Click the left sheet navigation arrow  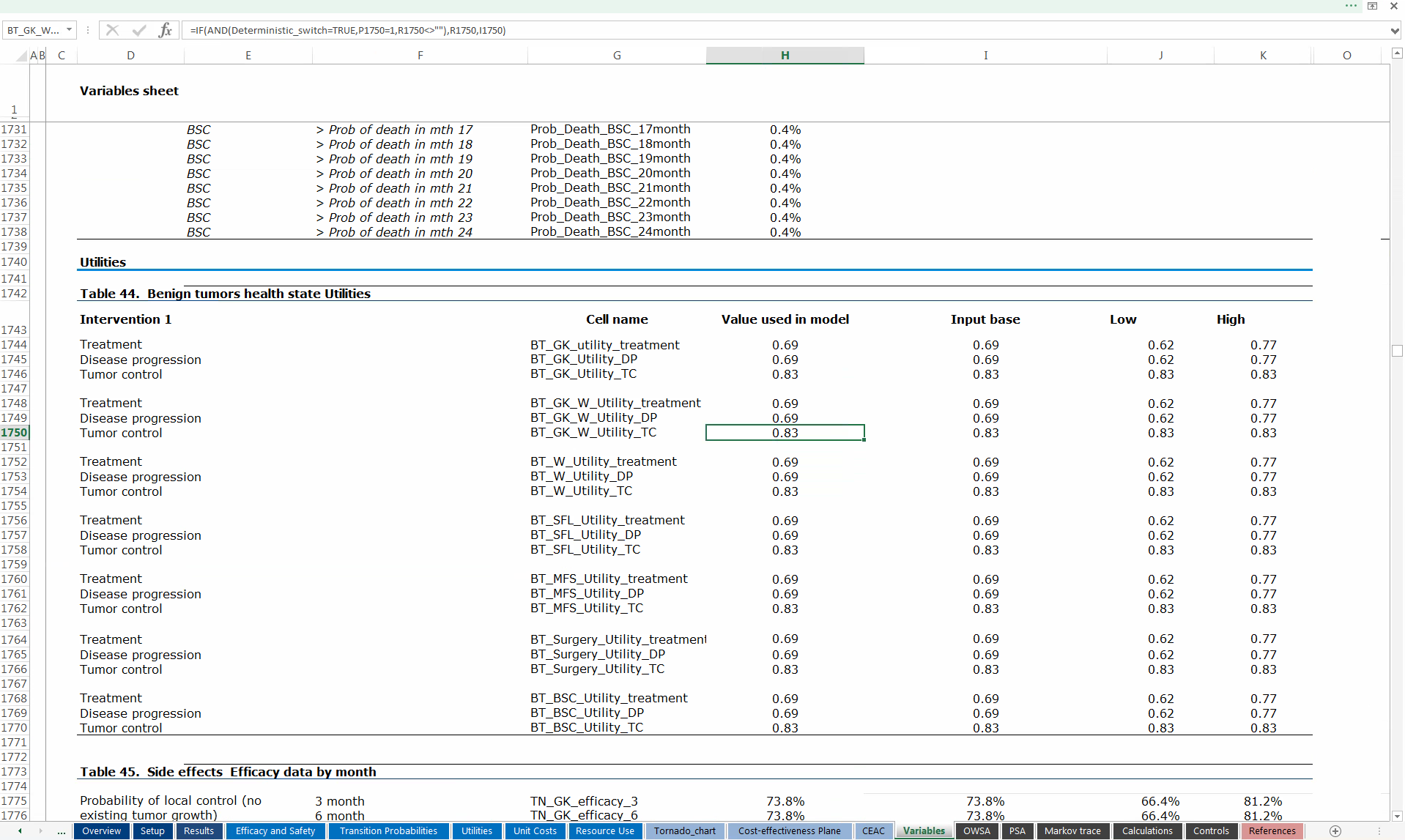tap(20, 830)
